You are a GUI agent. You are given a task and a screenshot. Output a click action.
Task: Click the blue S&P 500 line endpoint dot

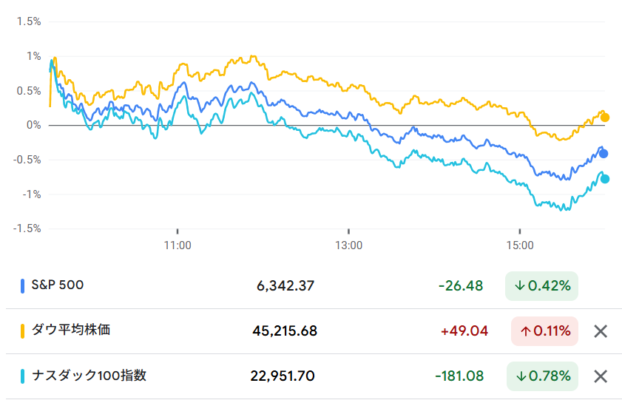coord(604,154)
